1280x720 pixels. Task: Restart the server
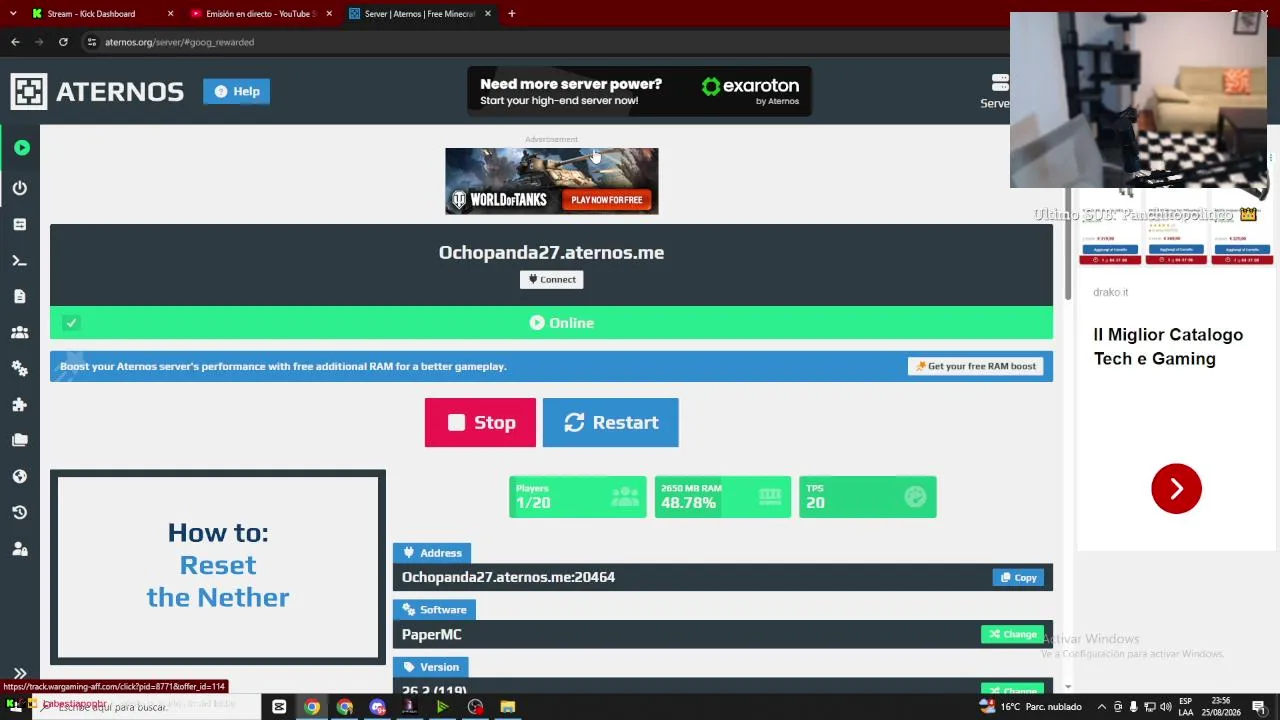point(610,422)
